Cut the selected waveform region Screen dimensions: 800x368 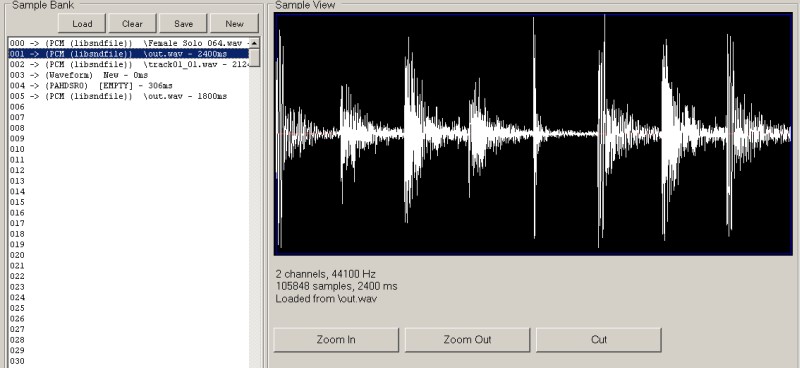[598, 339]
